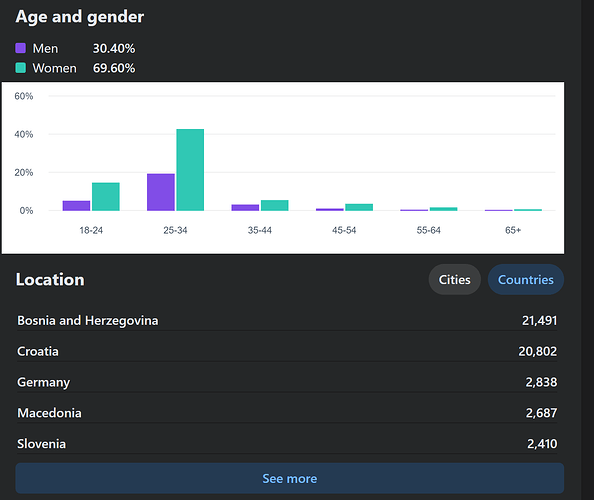Click the Men 30.40% legend entry
Image resolution: width=594 pixels, height=500 pixels.
coord(75,48)
